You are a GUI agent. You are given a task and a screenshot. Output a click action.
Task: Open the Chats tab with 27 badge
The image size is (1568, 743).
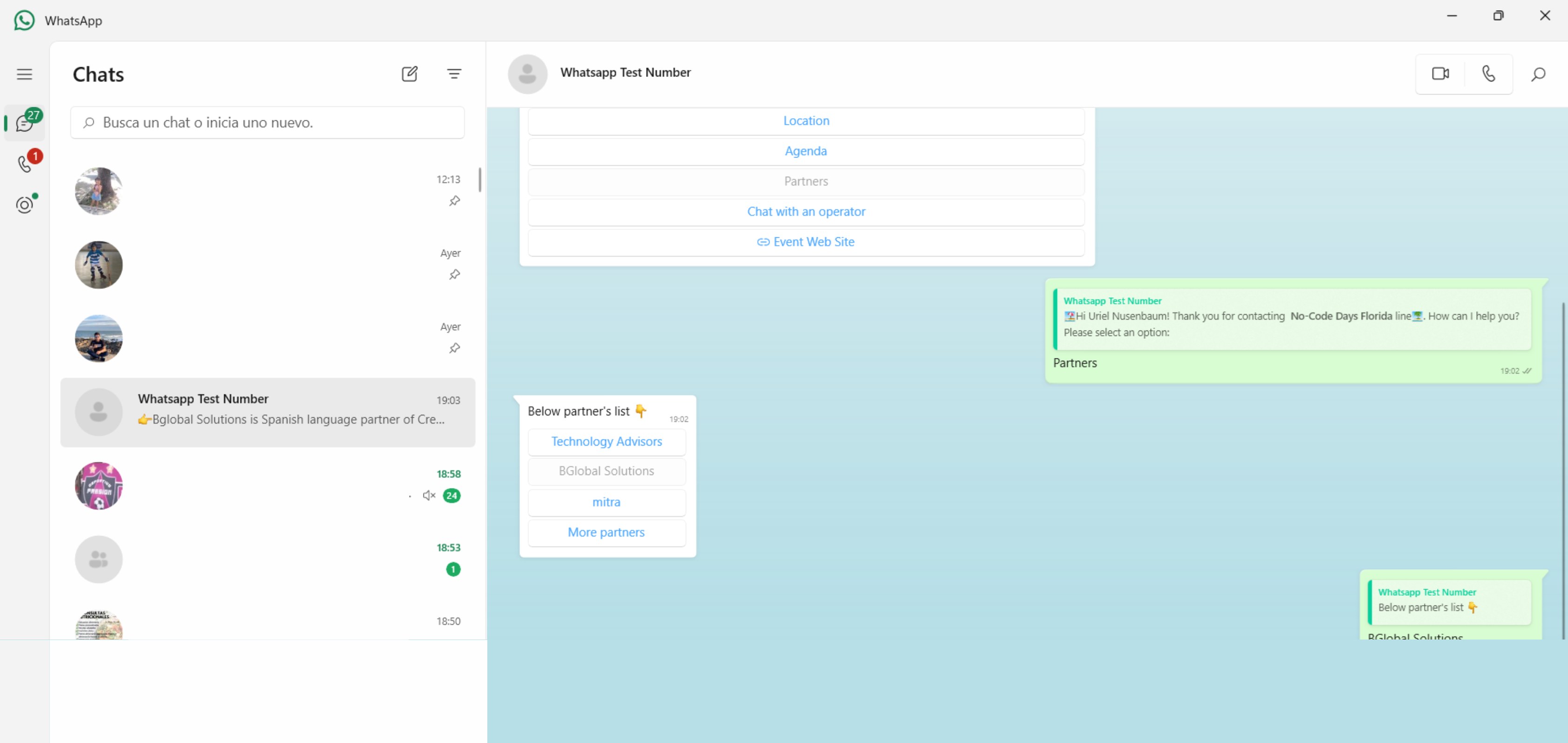click(24, 123)
